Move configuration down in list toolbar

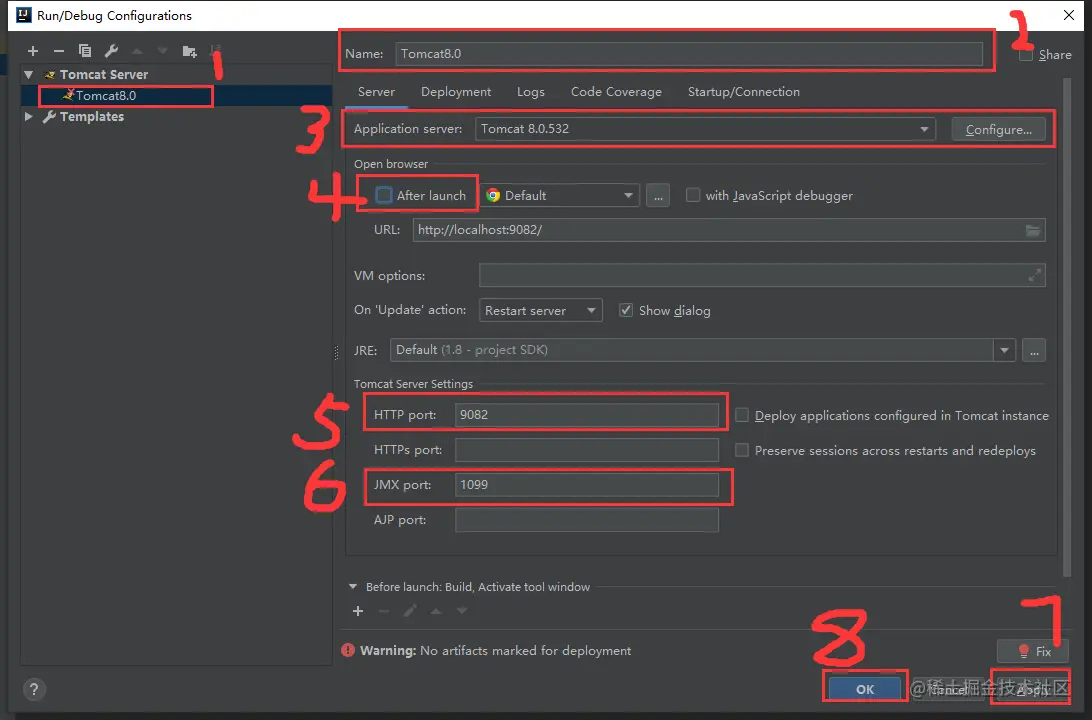point(163,51)
